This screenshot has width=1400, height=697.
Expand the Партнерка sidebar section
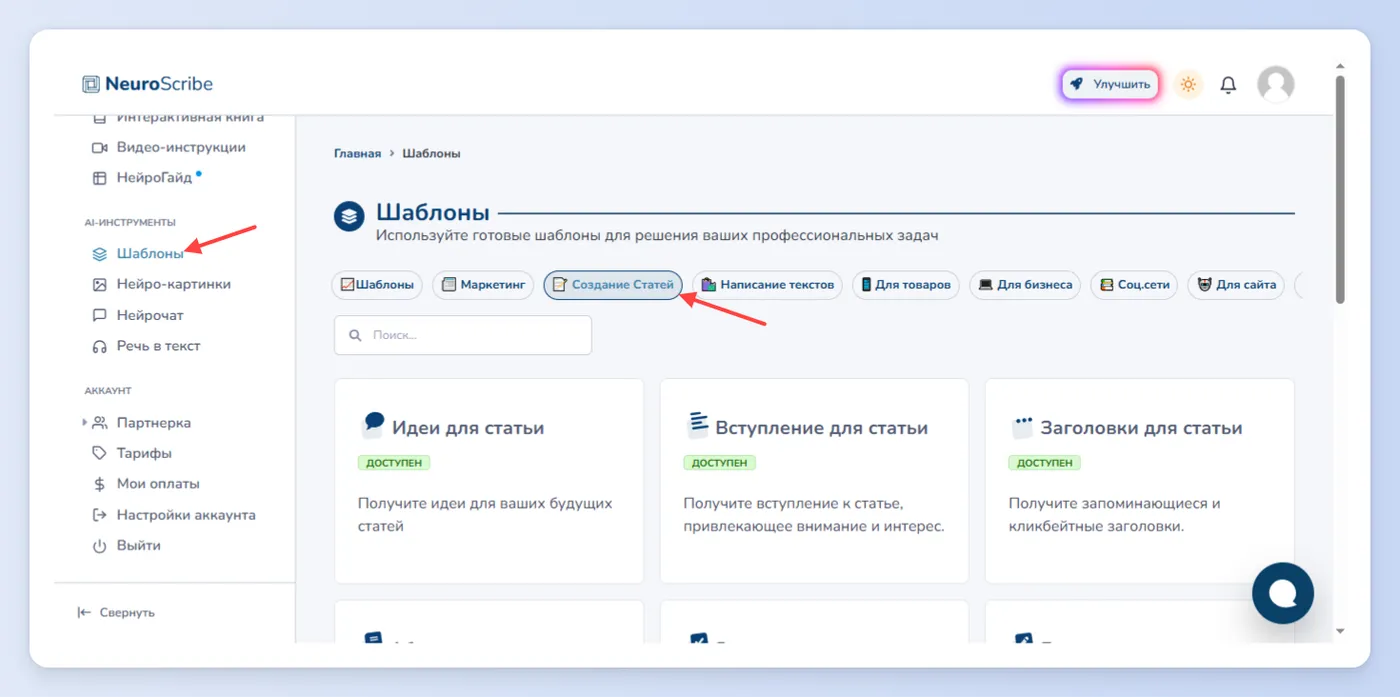(x=137, y=422)
